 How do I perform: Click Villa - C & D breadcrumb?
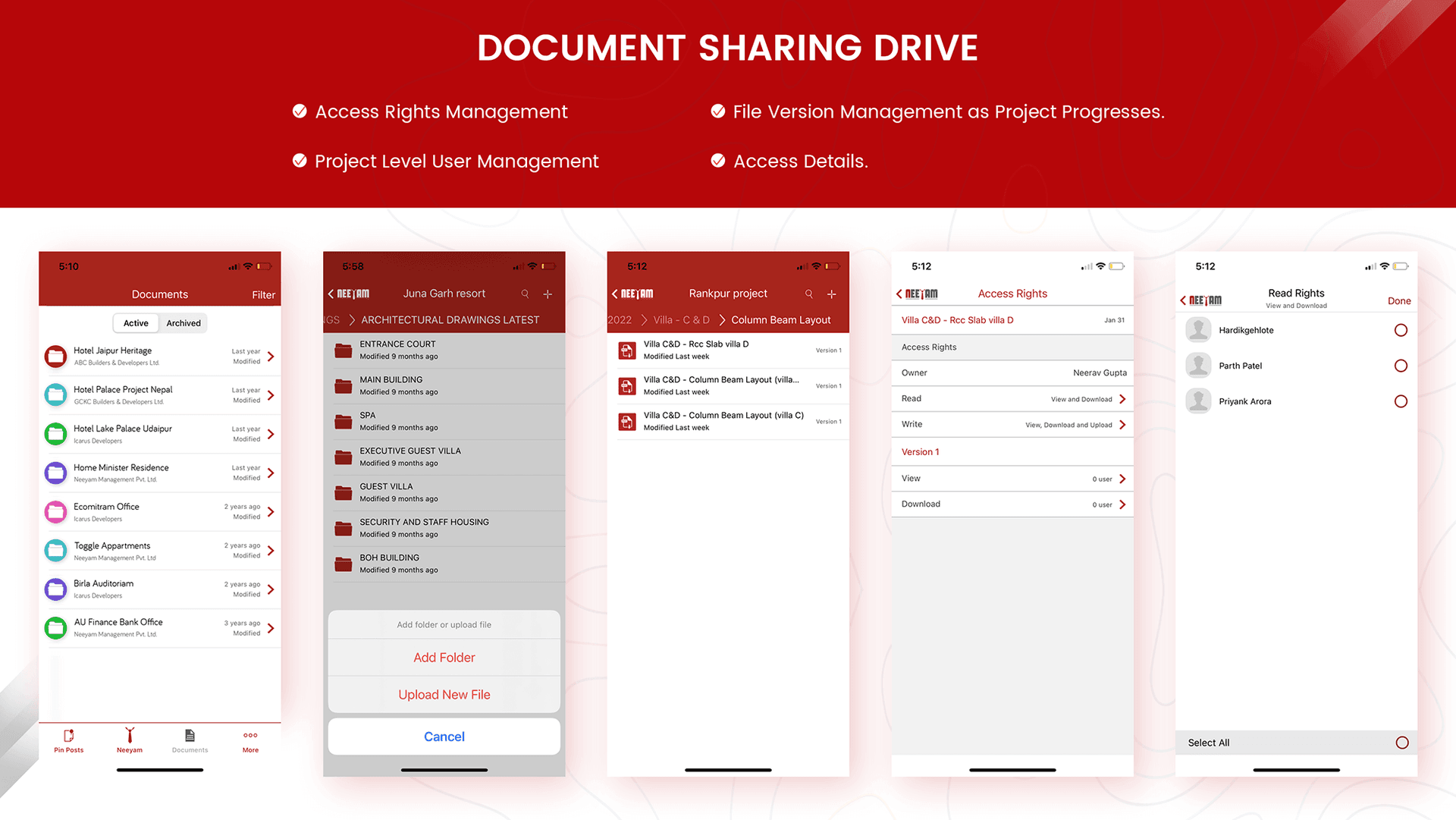tap(681, 320)
